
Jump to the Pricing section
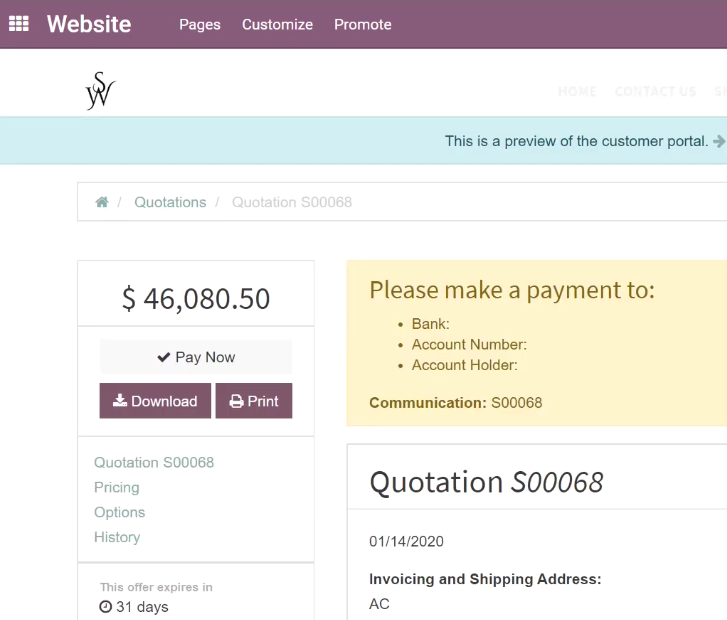click(117, 487)
